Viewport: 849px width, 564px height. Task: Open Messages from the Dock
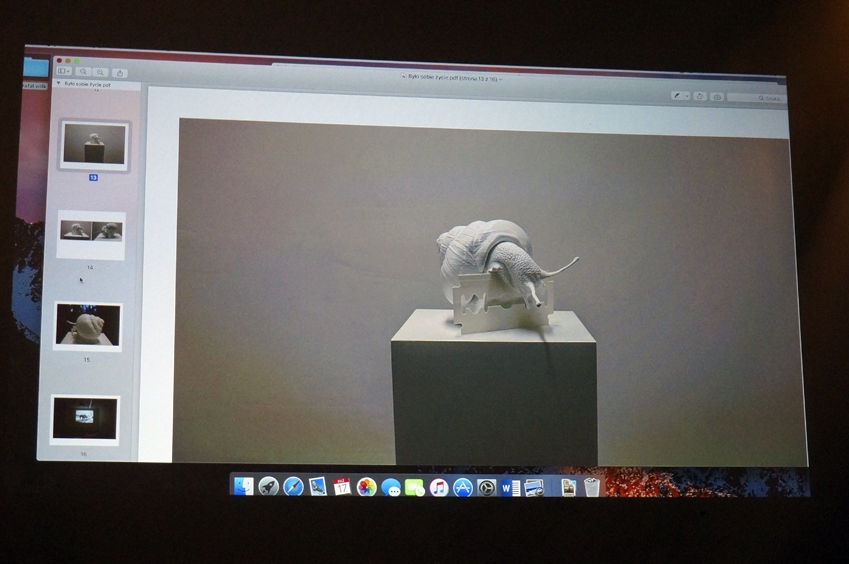tap(390, 488)
